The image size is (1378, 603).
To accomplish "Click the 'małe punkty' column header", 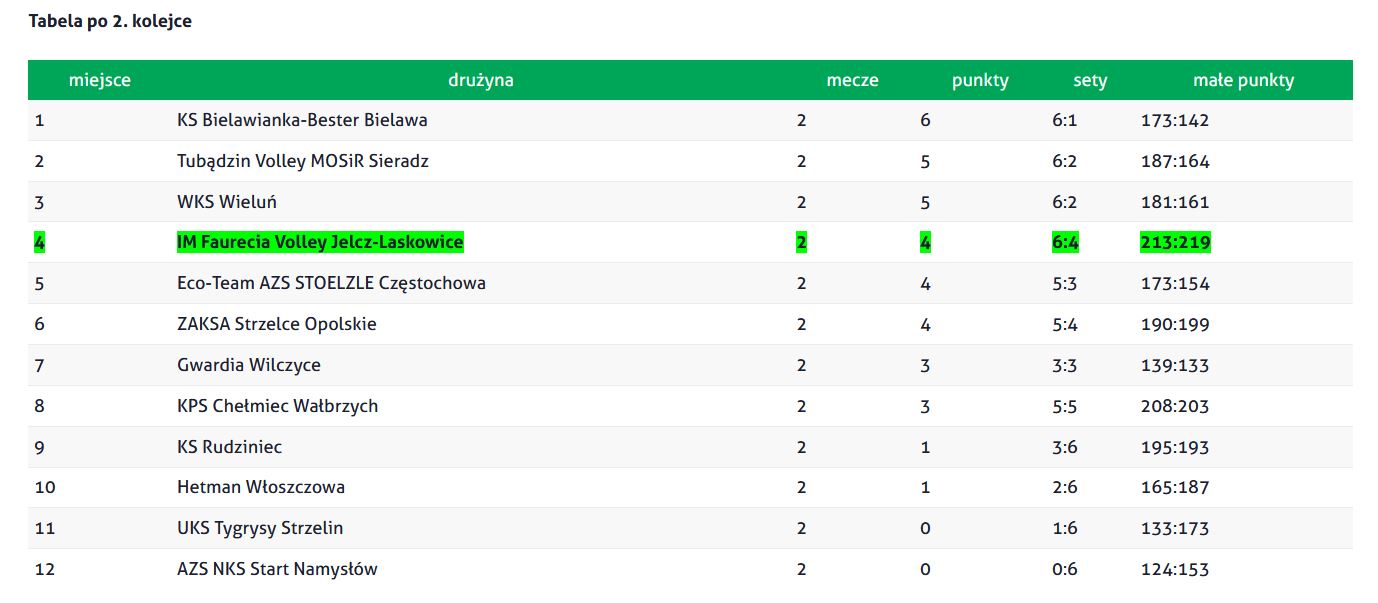I will point(1243,80).
